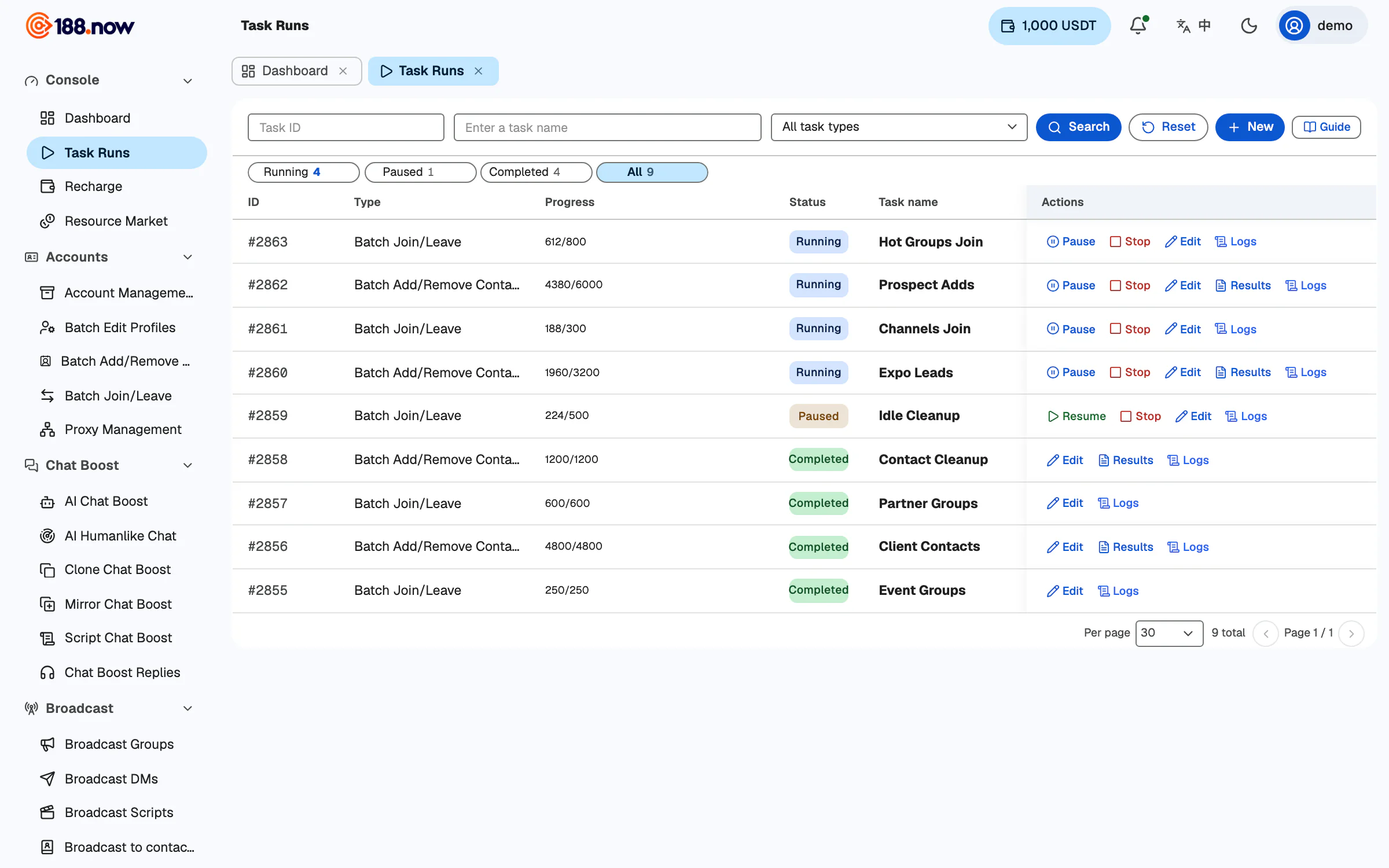Create a New task

1250,127
